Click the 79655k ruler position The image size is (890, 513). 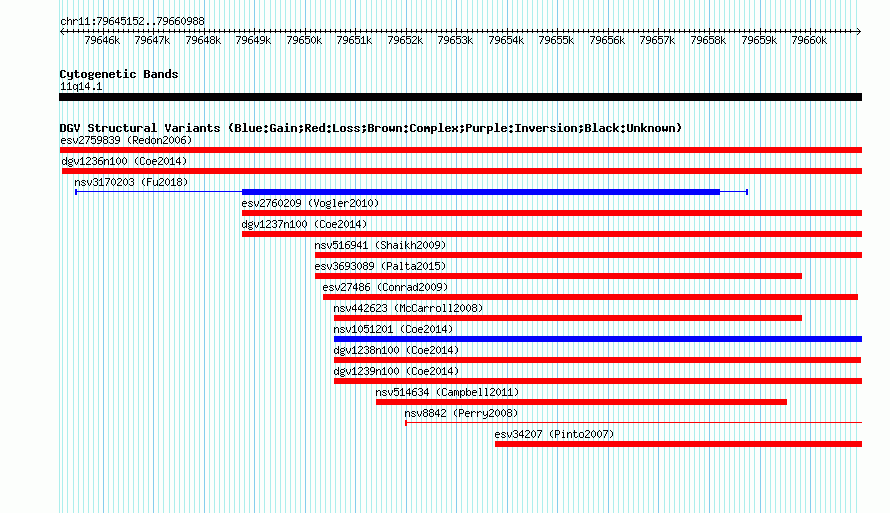pyautogui.click(x=556, y=40)
